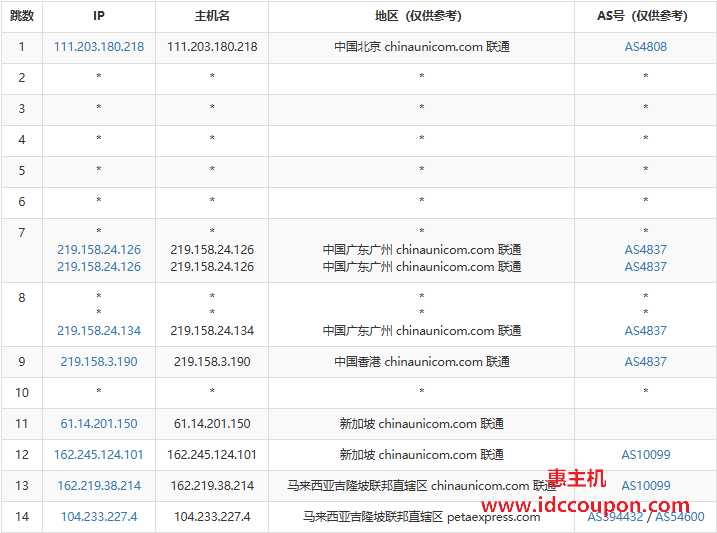This screenshot has width=717, height=533.
Task: Click AS4837 link in hop 9
Action: coord(645,362)
